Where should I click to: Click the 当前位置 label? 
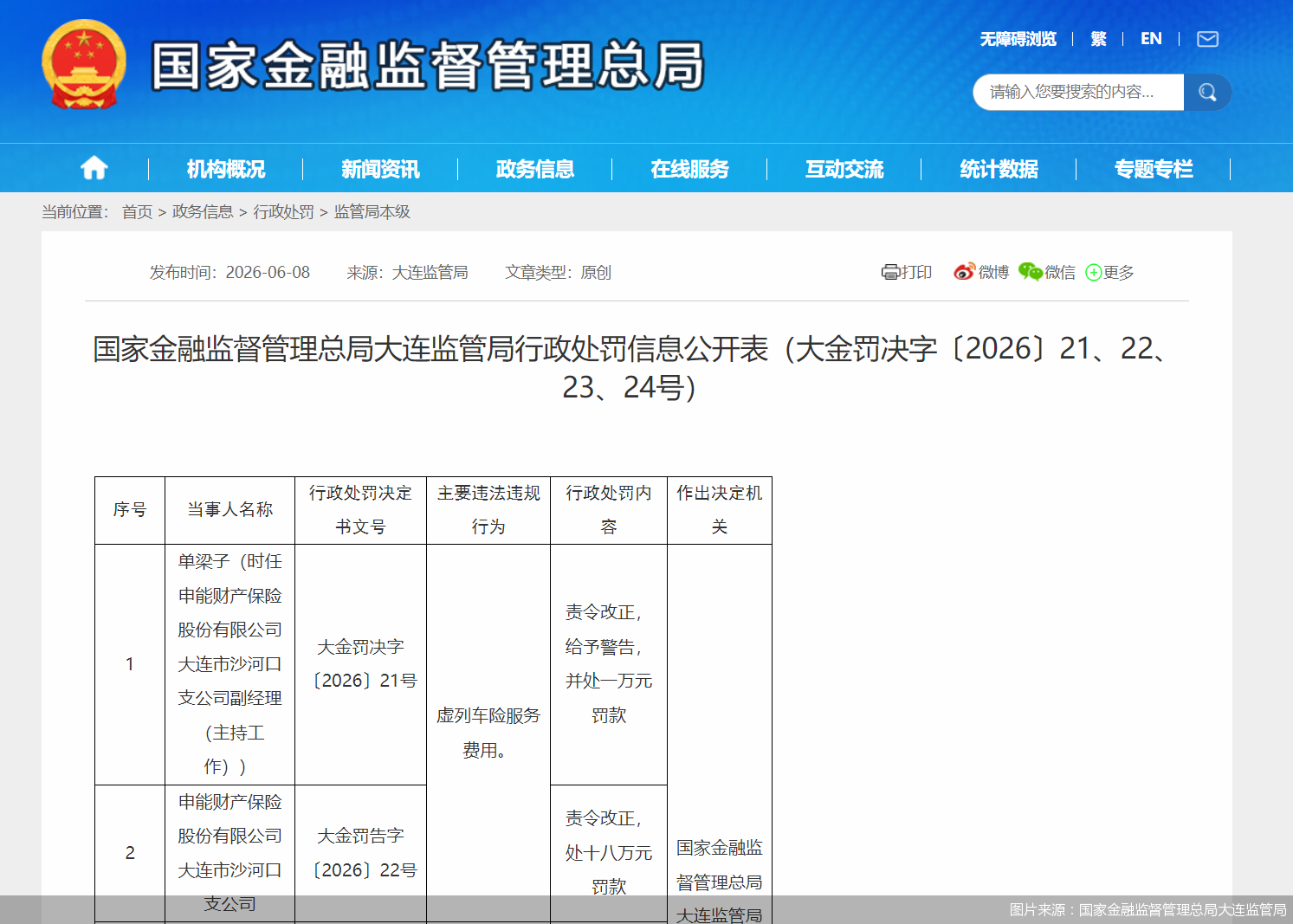point(75,212)
